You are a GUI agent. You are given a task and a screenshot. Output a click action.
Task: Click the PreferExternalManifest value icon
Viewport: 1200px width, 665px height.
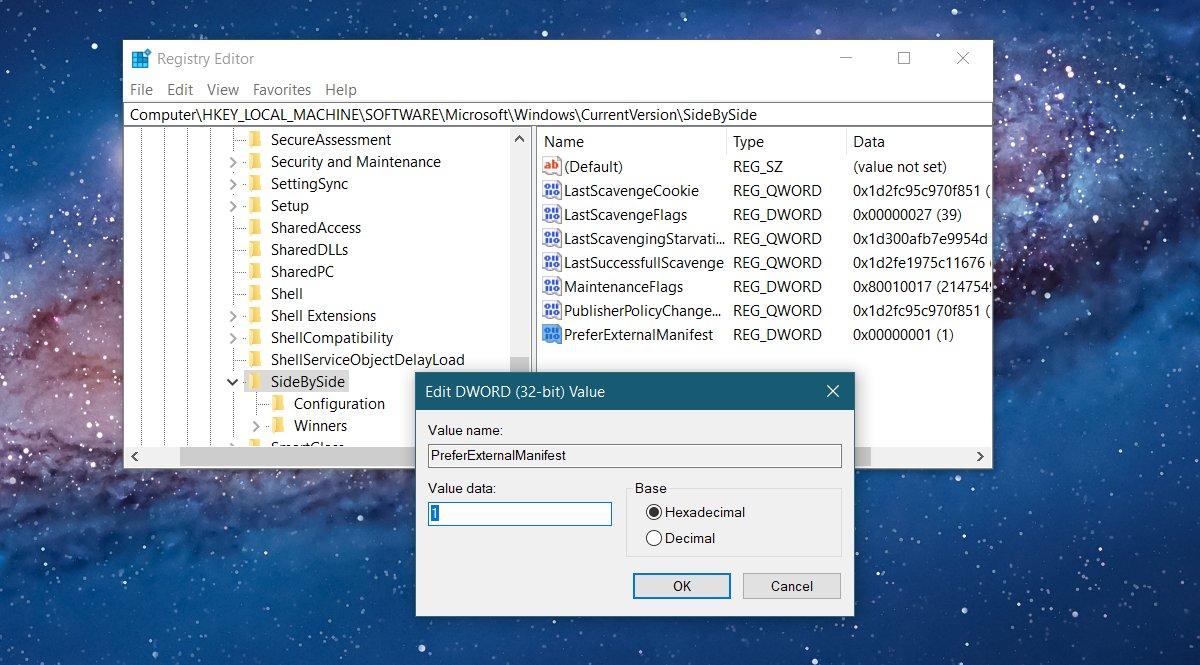click(x=552, y=335)
